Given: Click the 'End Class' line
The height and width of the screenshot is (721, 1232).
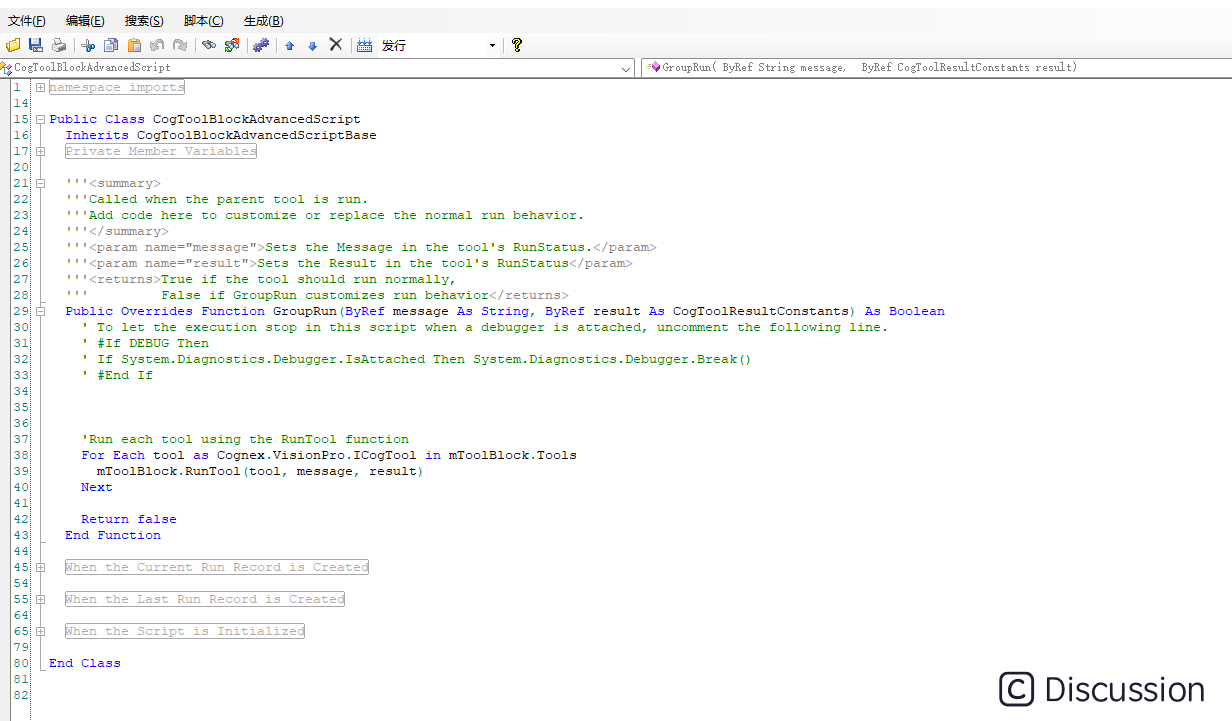Looking at the screenshot, I should point(85,663).
